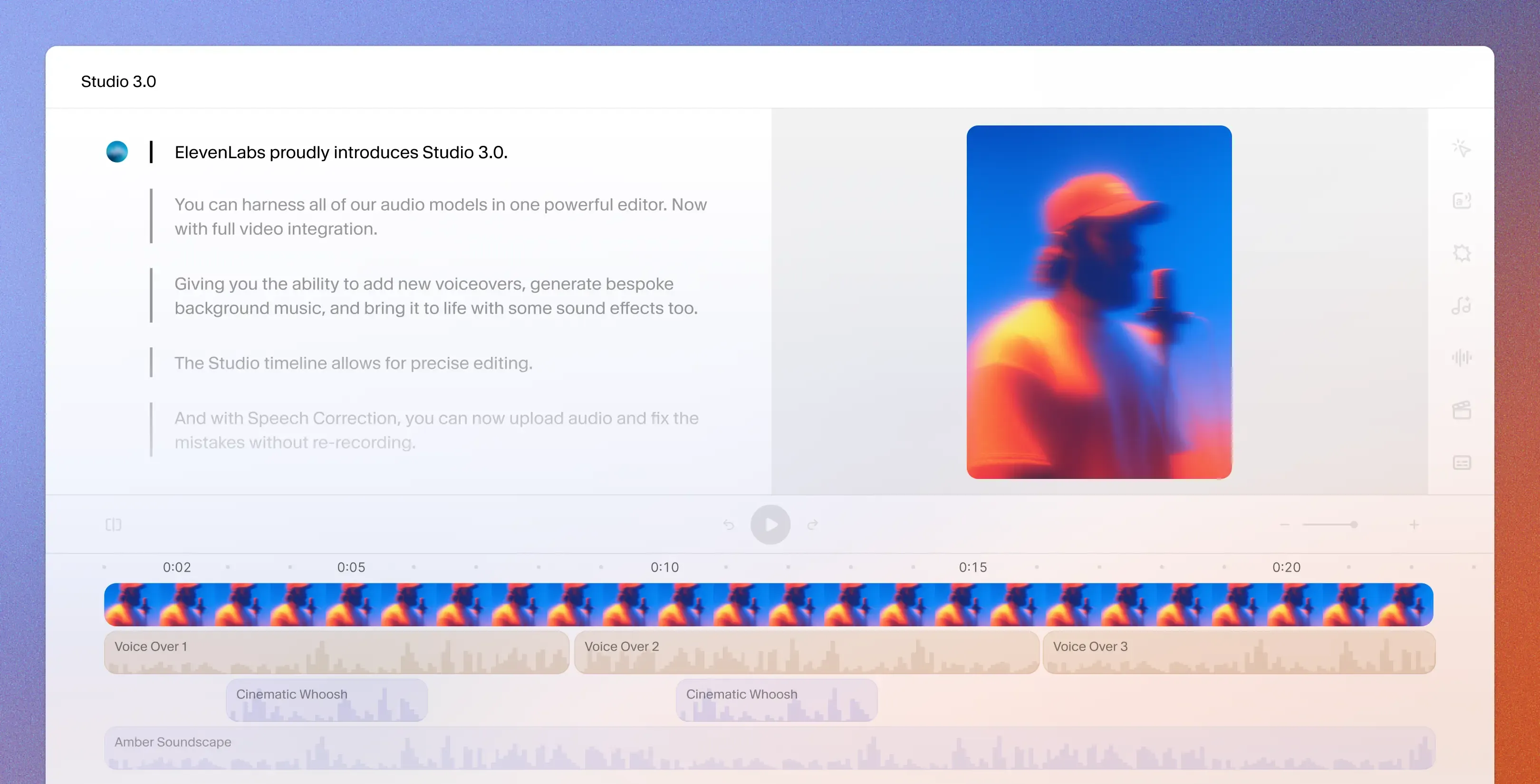Select the Amber Soundscape music clip
Viewport: 1540px width, 784px height.
click(x=770, y=748)
